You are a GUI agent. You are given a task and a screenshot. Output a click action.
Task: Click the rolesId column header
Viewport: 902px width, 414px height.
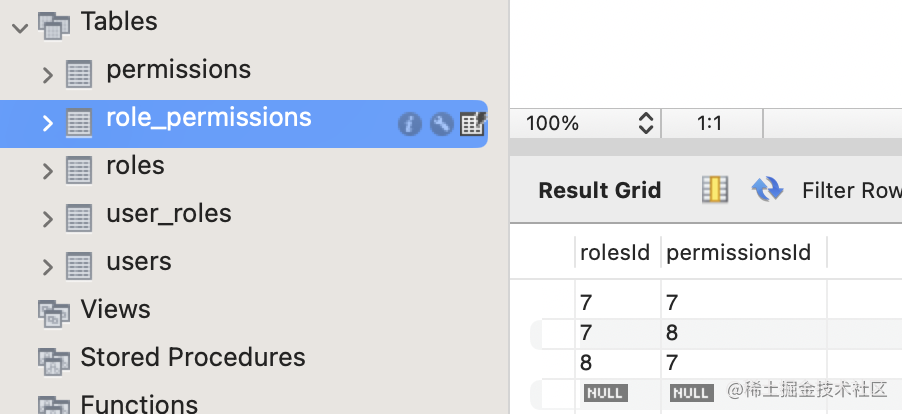(x=616, y=254)
